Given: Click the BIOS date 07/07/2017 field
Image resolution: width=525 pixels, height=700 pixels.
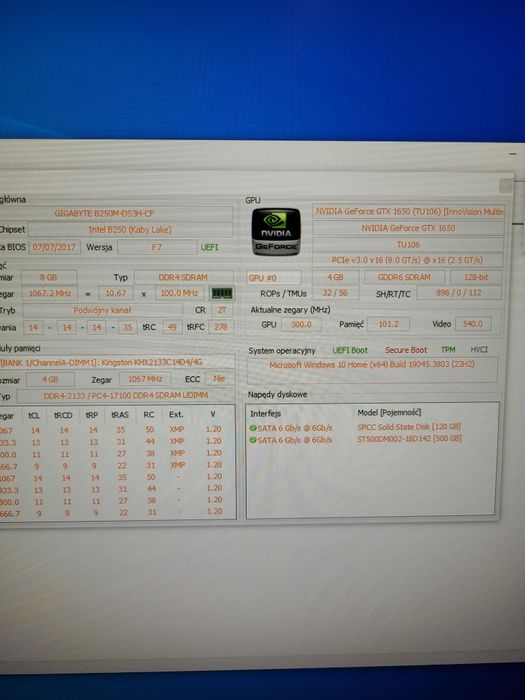Looking at the screenshot, I should pos(54,247).
